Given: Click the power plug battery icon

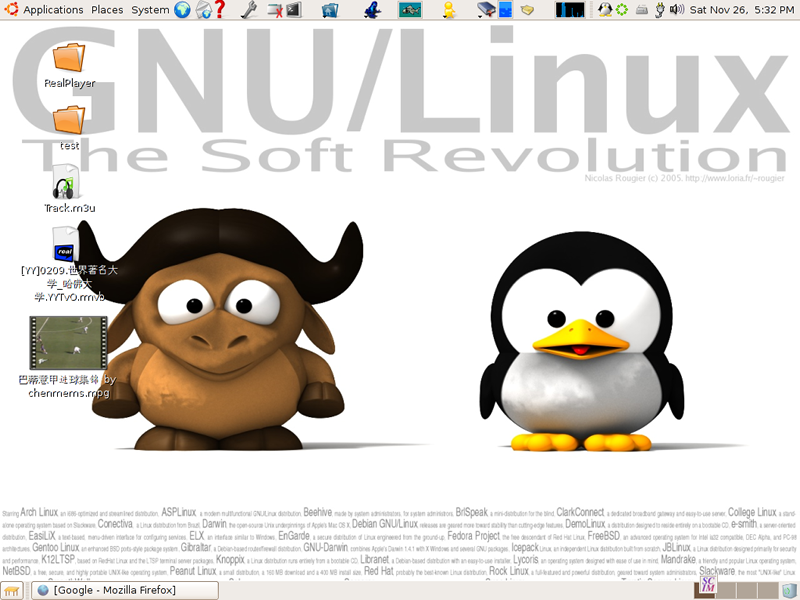Looking at the screenshot, I should tap(660, 10).
